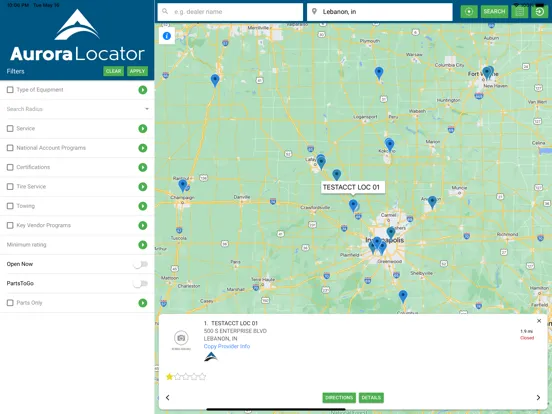Click the logout arrow icon
The width and height of the screenshot is (552, 414).
point(539,12)
